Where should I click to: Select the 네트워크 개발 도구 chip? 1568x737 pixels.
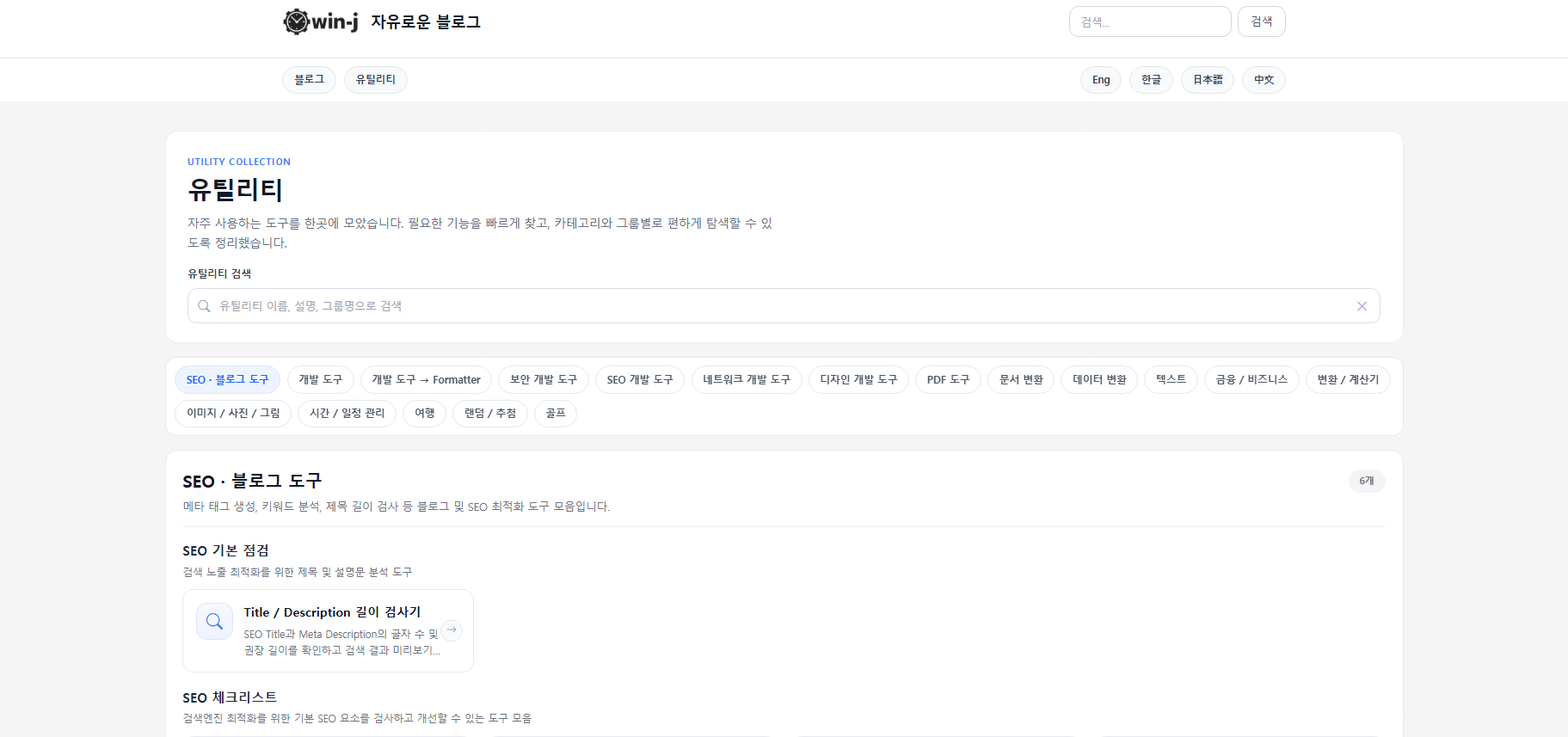click(747, 379)
